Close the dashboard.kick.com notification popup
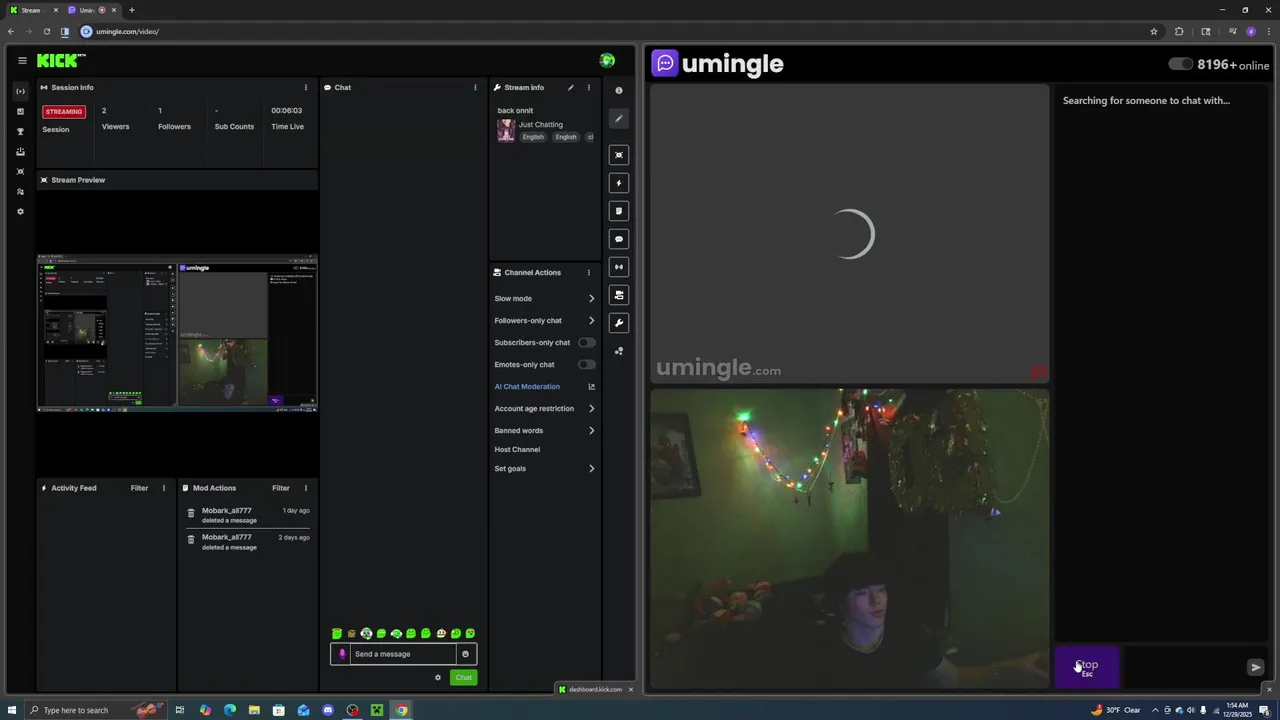The image size is (1280, 720). click(x=630, y=689)
